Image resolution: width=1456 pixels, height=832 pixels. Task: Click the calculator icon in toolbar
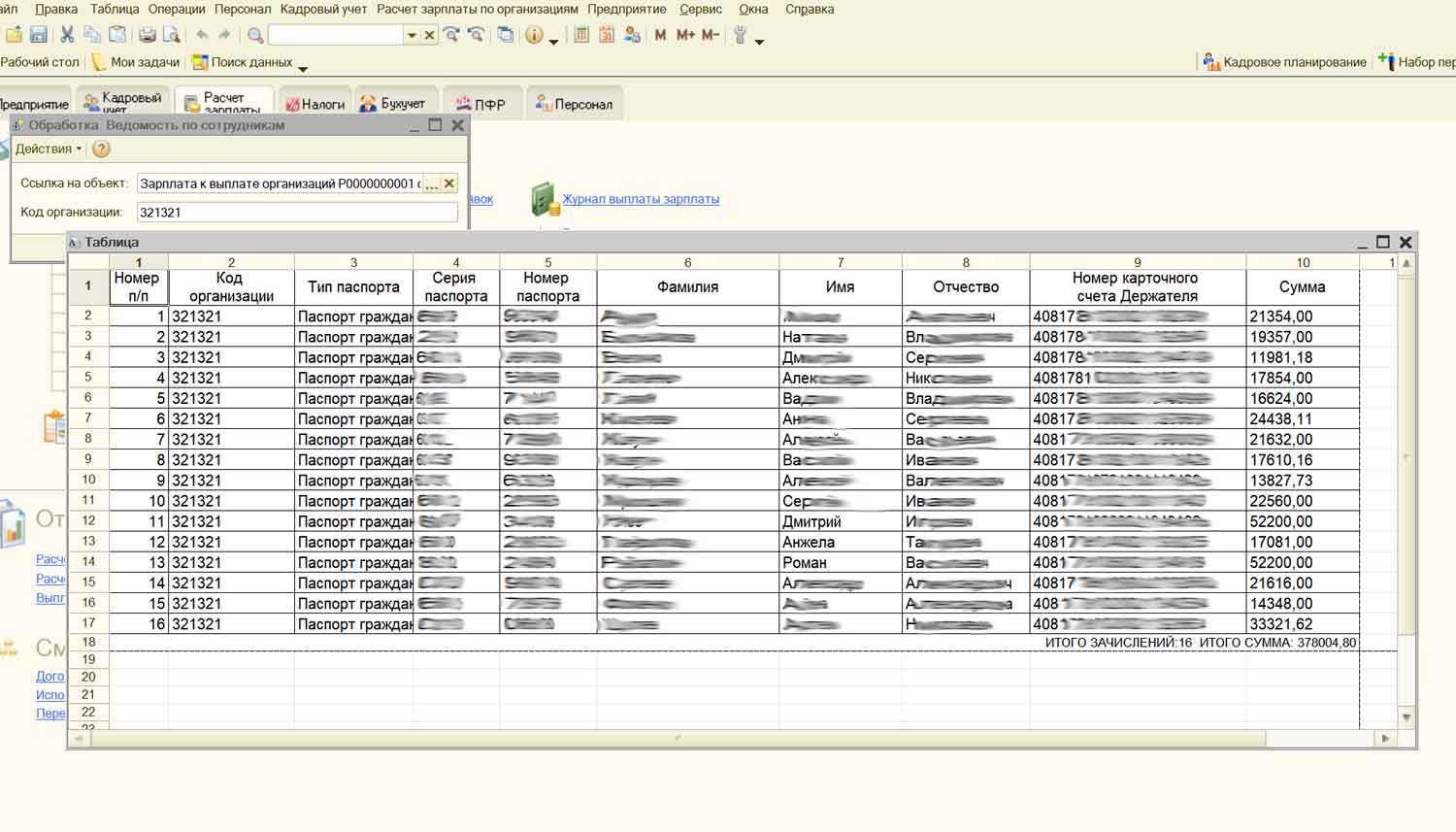[581, 35]
